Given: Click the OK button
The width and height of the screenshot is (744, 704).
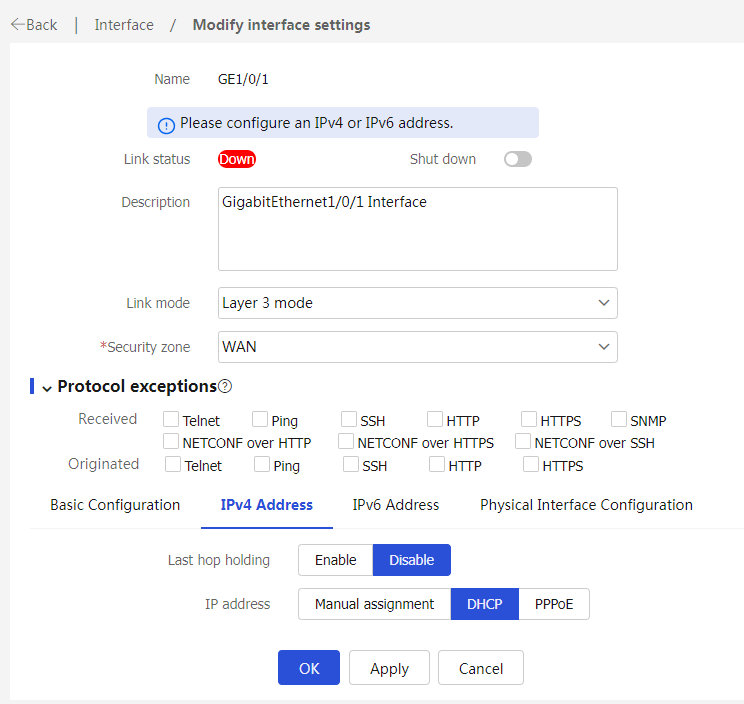Looking at the screenshot, I should pos(309,668).
